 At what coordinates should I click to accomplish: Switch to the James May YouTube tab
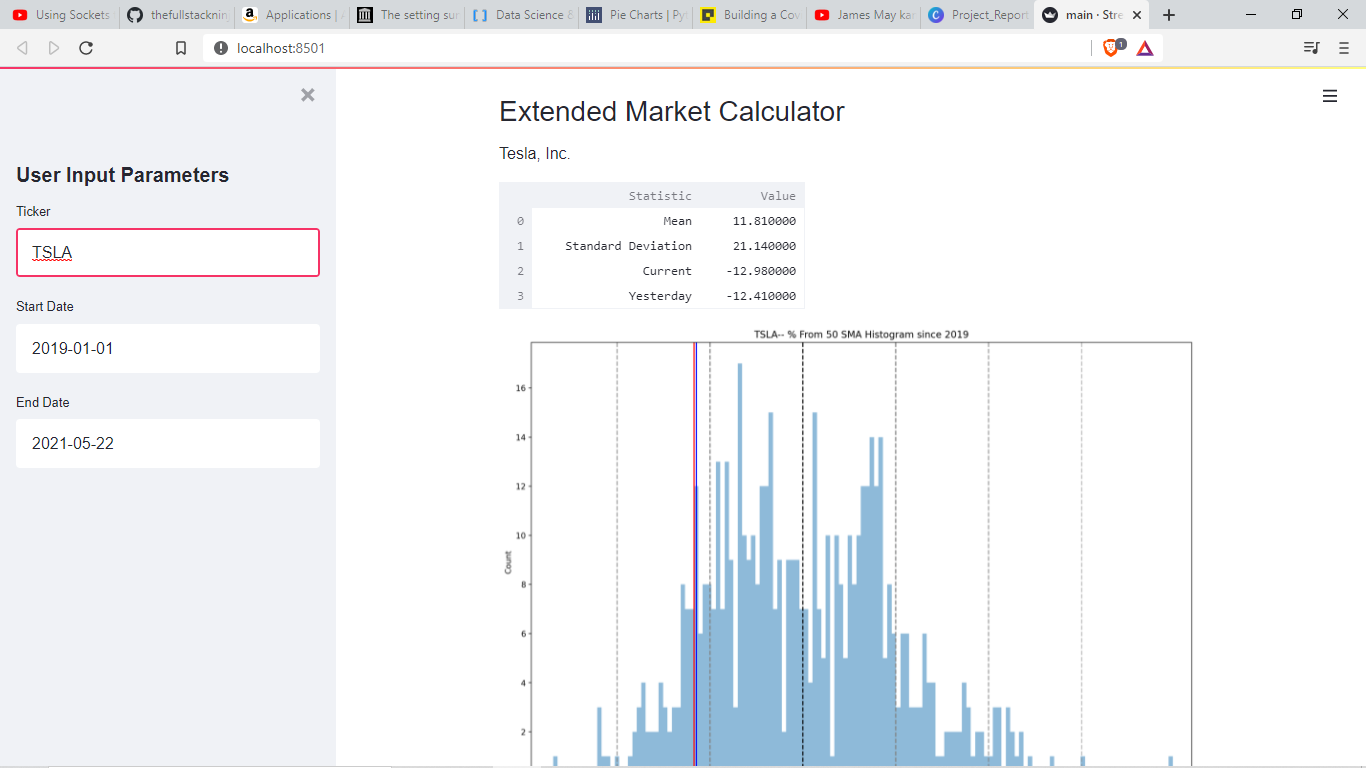coord(865,15)
